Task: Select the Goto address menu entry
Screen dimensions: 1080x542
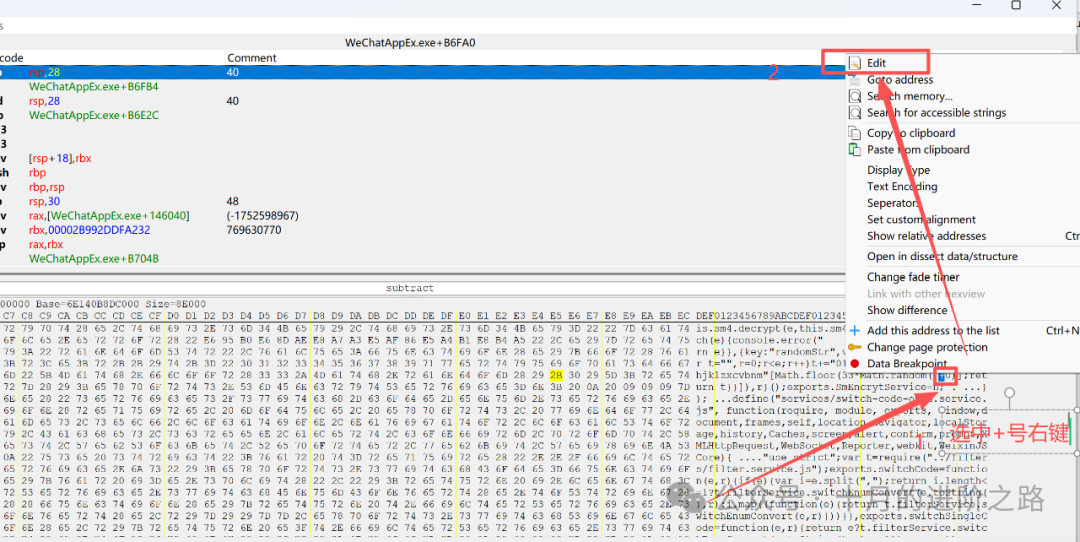Action: tap(900, 80)
